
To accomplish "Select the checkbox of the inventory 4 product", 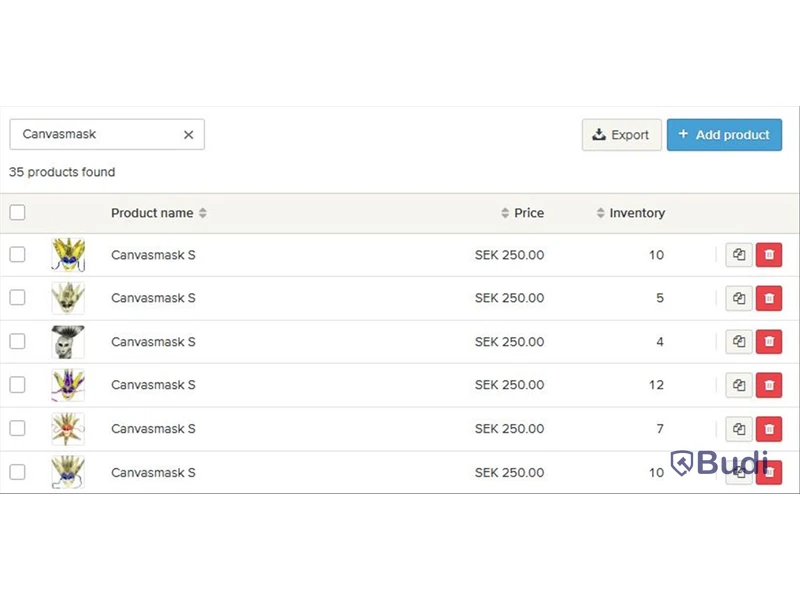I will [x=17, y=341].
